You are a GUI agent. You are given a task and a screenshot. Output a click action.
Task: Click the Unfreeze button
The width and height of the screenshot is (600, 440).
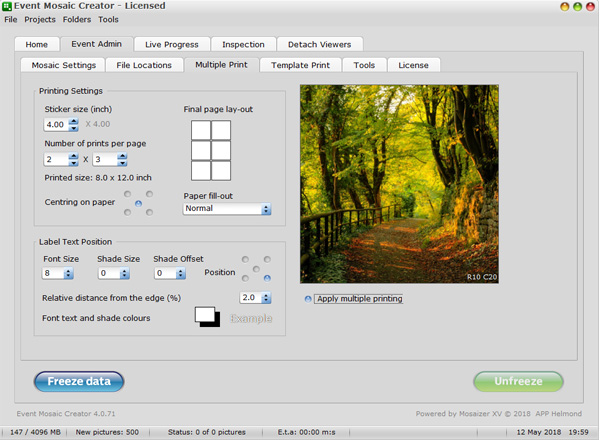[518, 381]
